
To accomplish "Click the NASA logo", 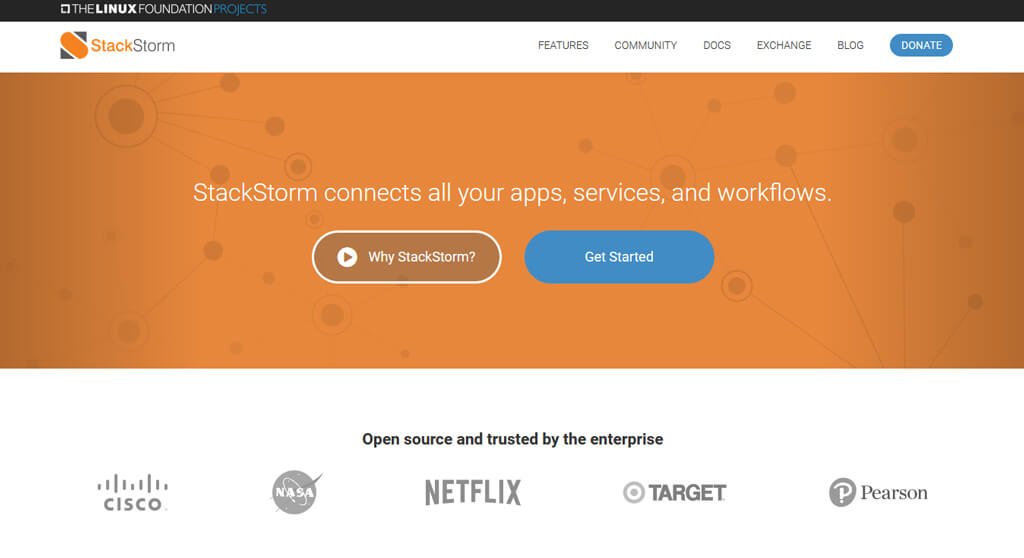I will point(296,492).
